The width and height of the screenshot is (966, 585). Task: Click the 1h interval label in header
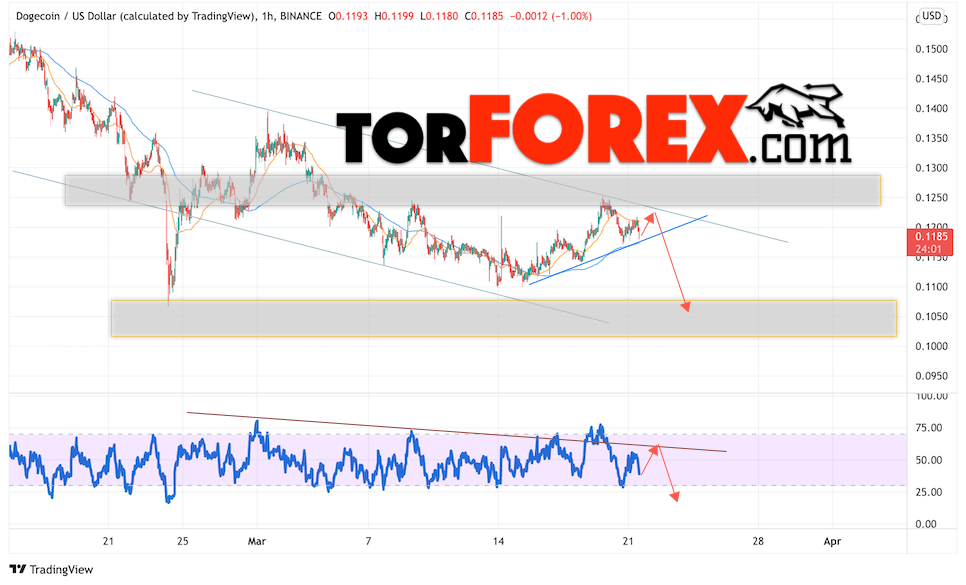coord(267,16)
